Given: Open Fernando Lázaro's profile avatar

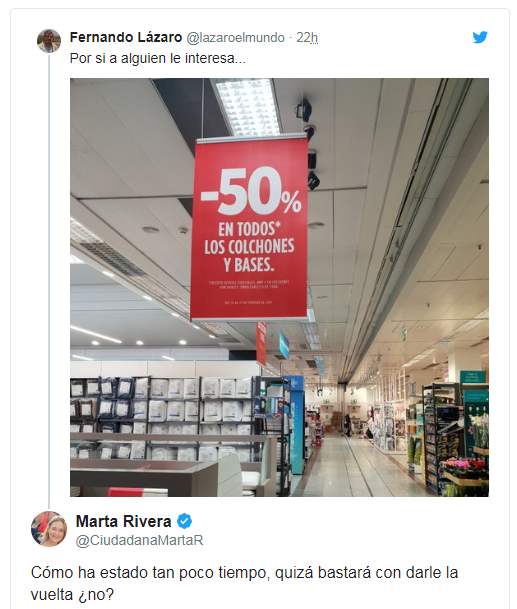Looking at the screenshot, I should click(49, 41).
